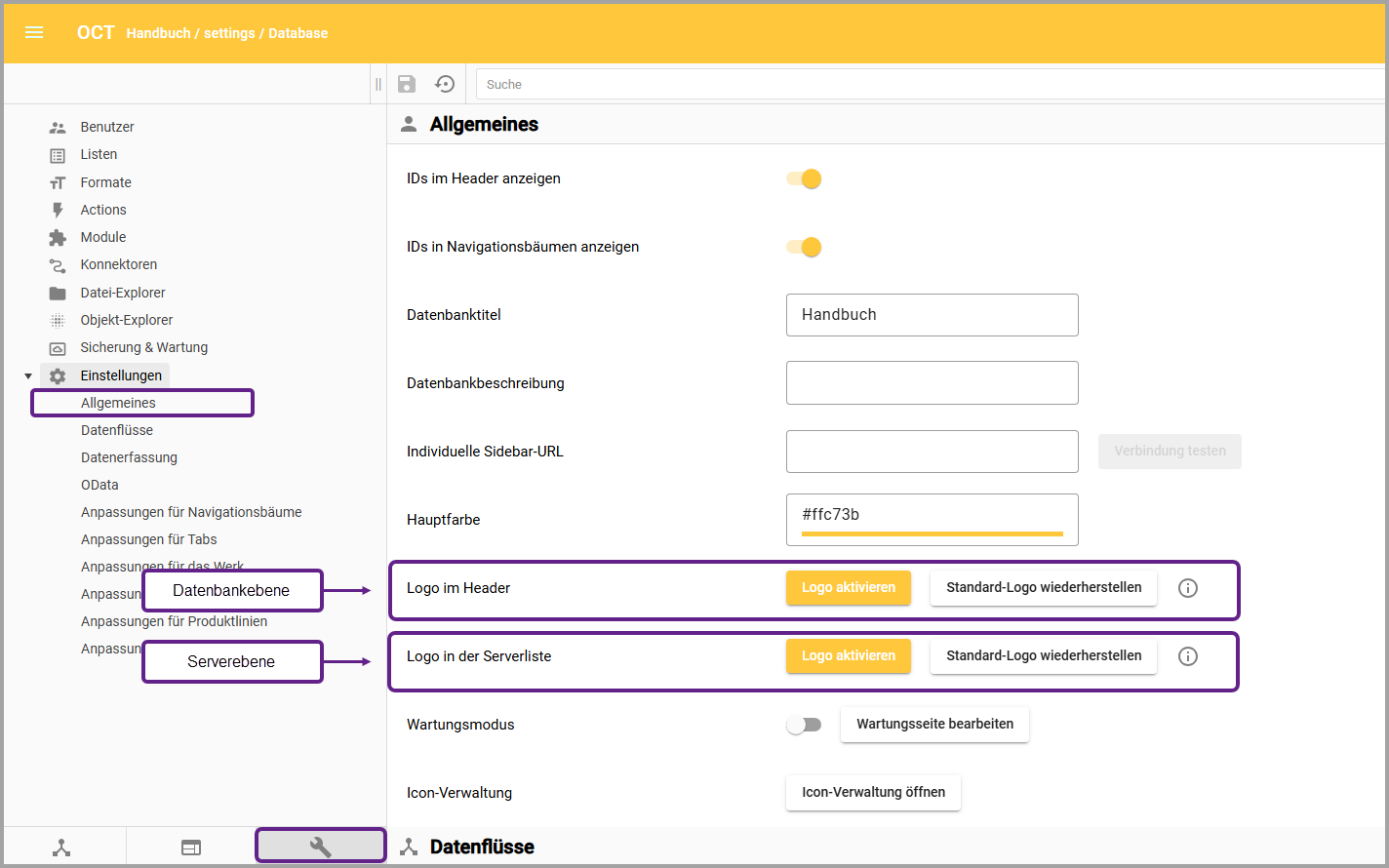
Task: Click Icon-Verwaltung öffnen button
Action: [x=873, y=793]
